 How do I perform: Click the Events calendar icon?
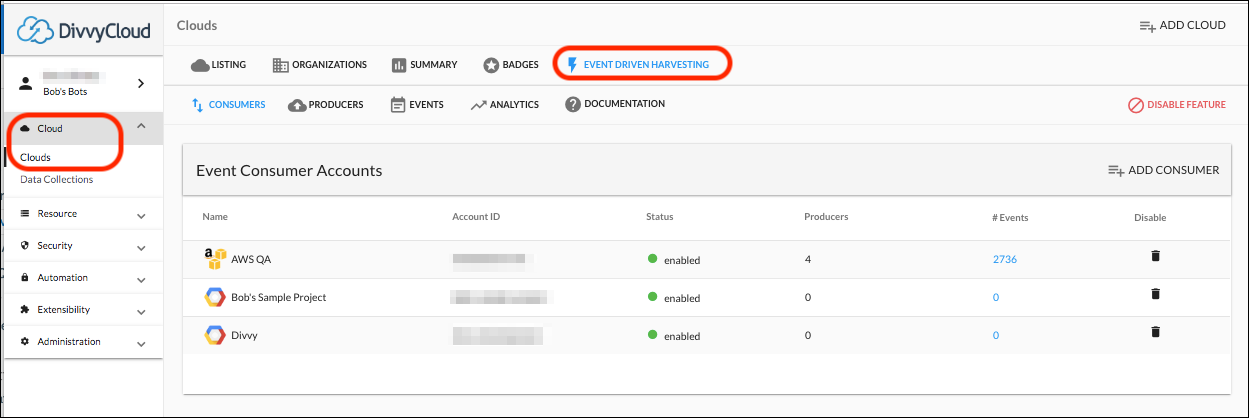[x=398, y=104]
